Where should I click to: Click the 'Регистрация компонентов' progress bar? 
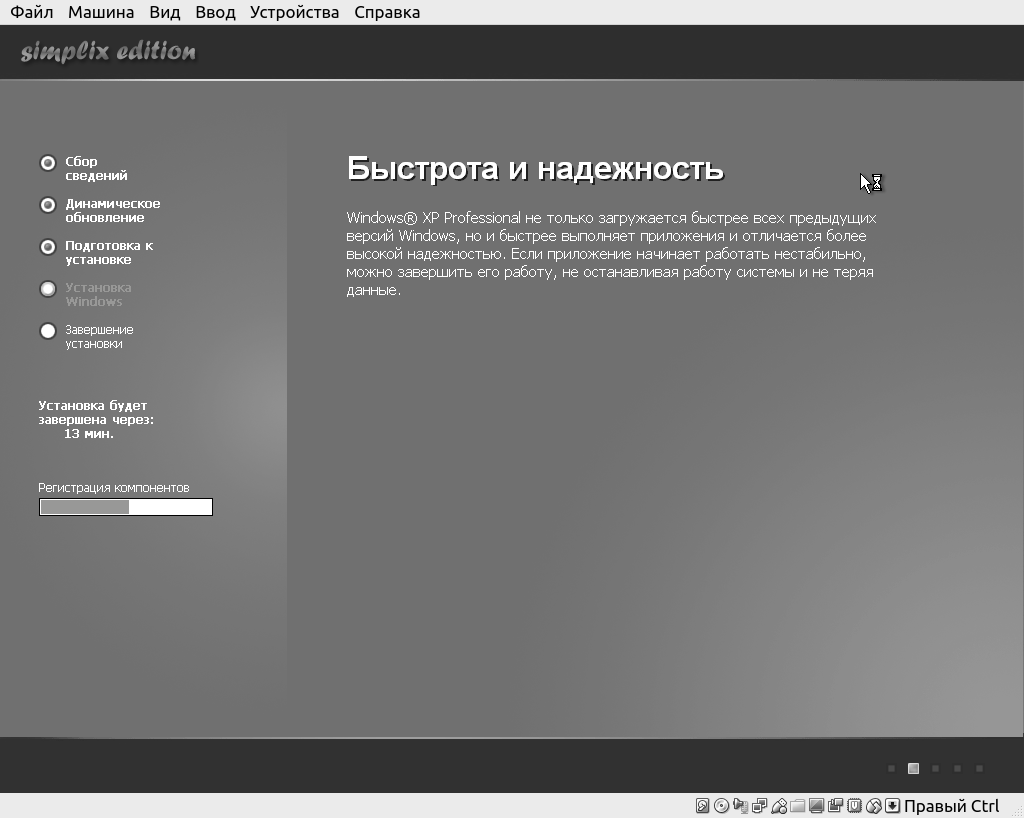click(126, 507)
